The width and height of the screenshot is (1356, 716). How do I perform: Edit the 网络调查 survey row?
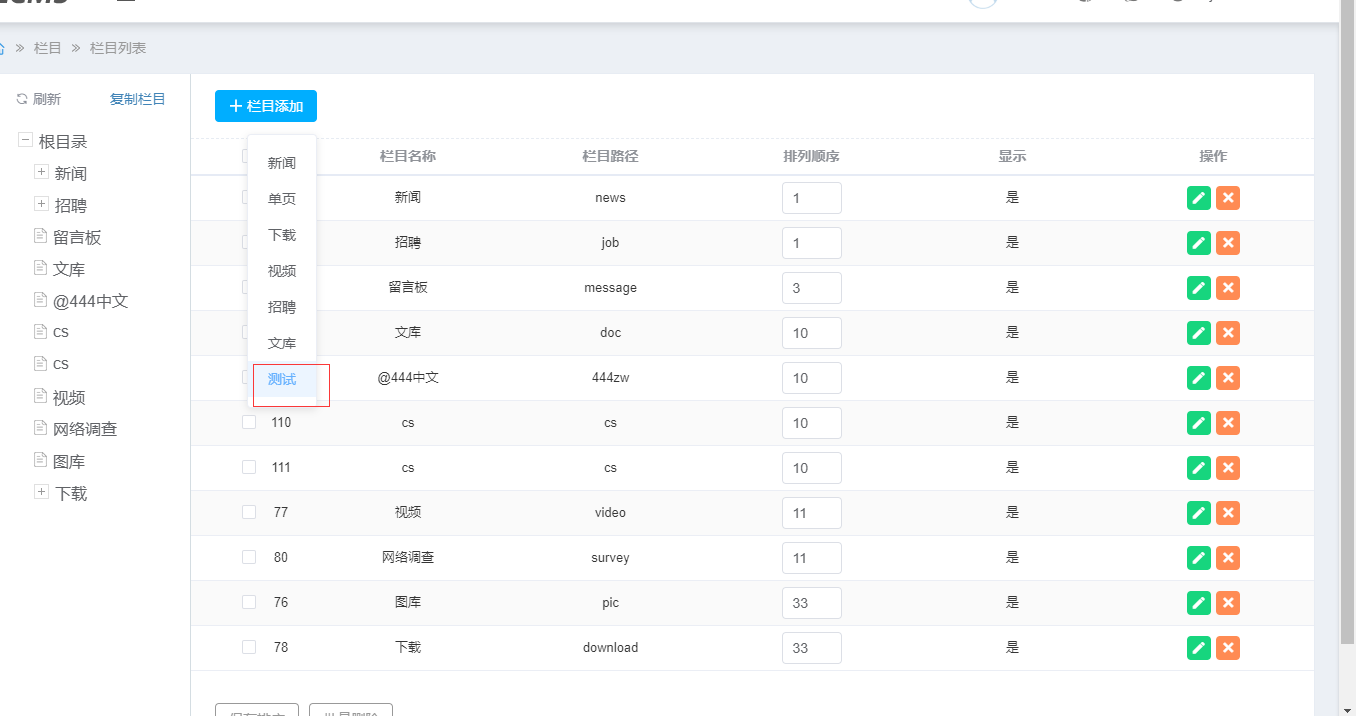(x=1199, y=558)
